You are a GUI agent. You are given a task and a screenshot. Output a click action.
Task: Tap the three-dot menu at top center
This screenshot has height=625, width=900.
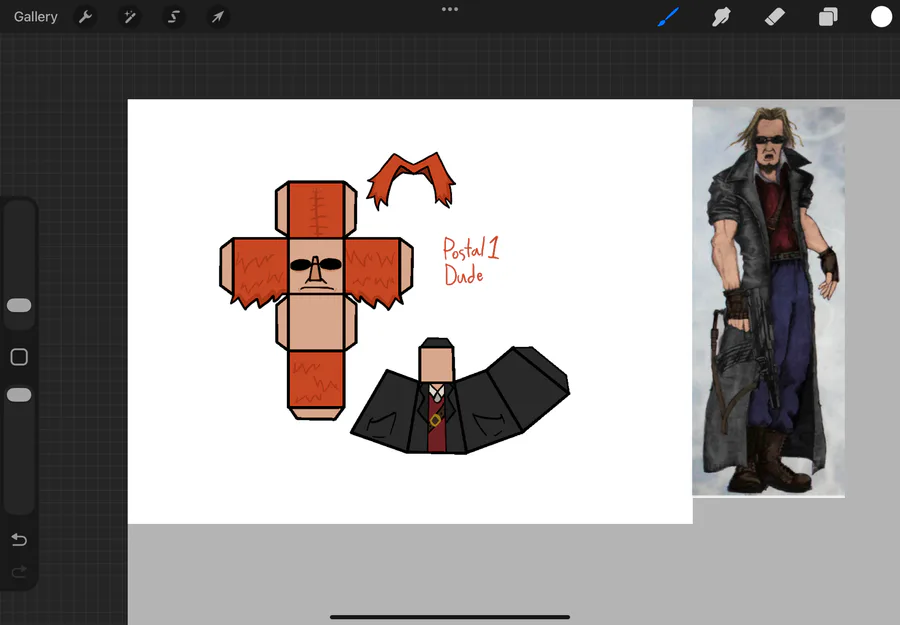pyautogui.click(x=450, y=9)
